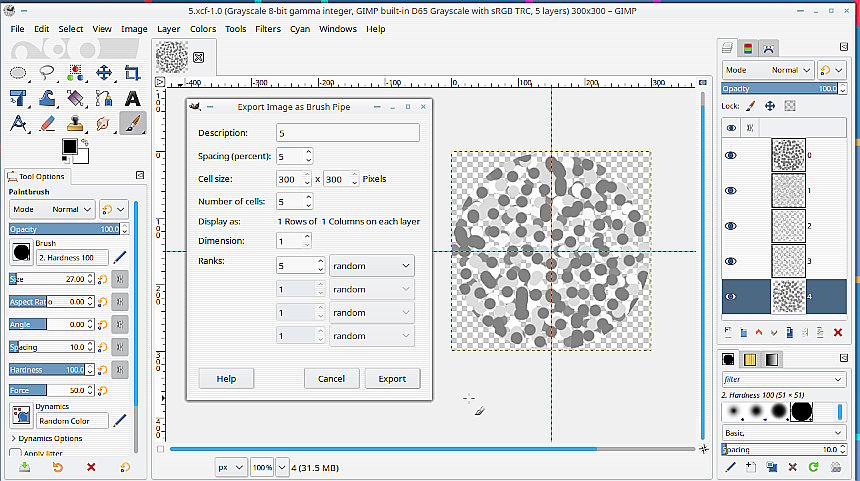
Task: Click the Export button
Action: pyautogui.click(x=392, y=379)
